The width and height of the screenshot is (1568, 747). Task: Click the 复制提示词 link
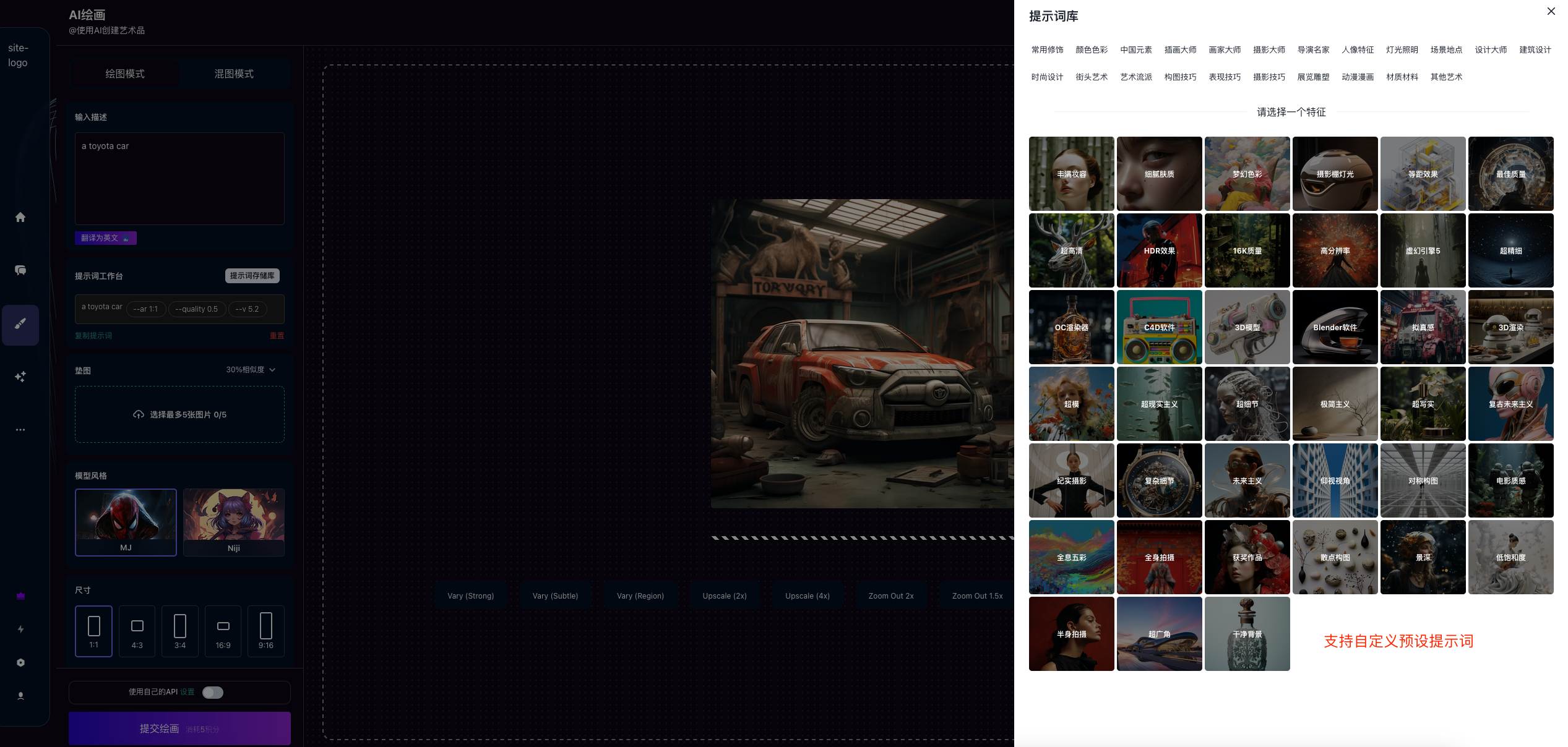point(93,336)
